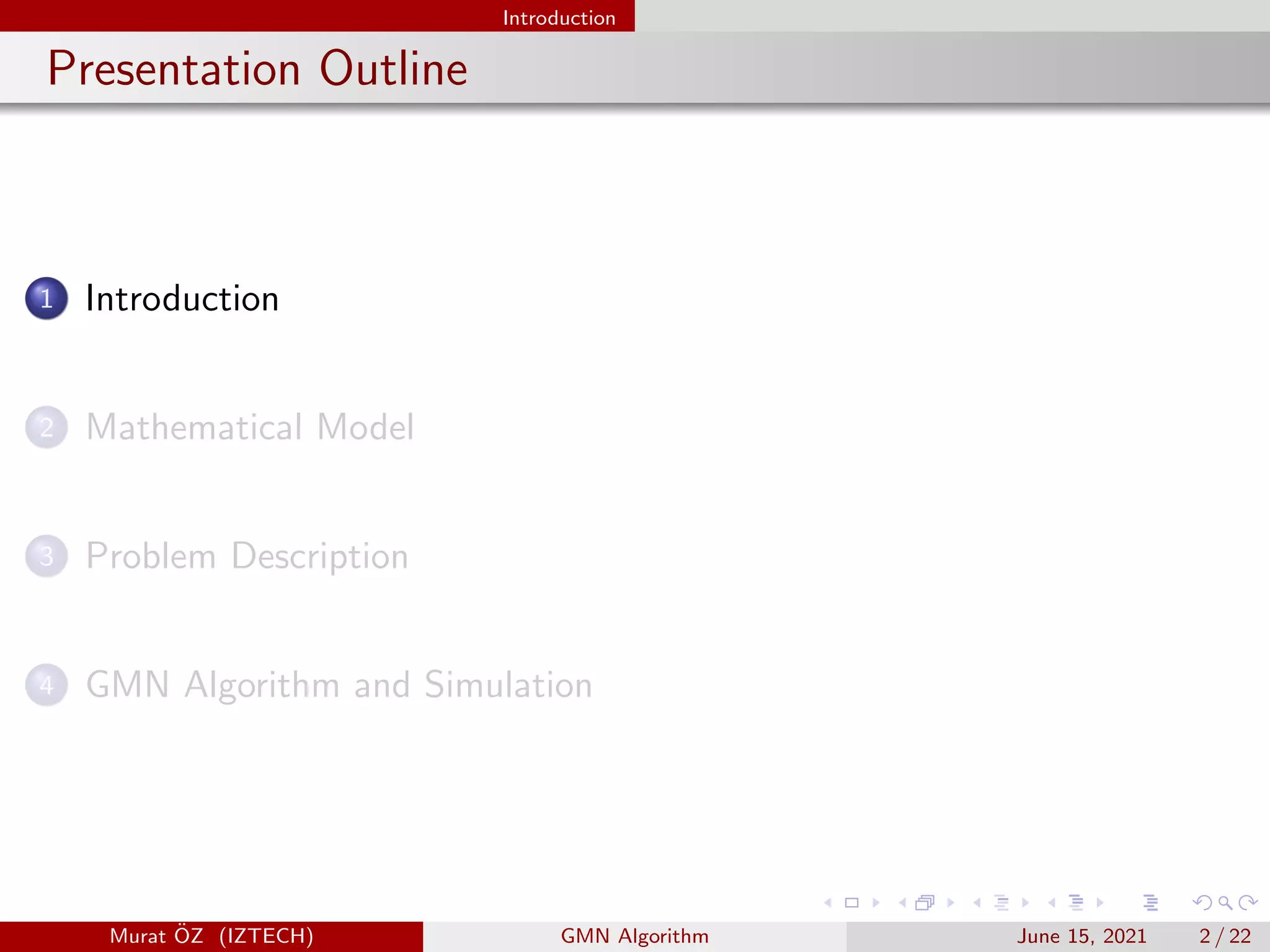
Task: Open the Introduction outline entry
Action: [182, 299]
